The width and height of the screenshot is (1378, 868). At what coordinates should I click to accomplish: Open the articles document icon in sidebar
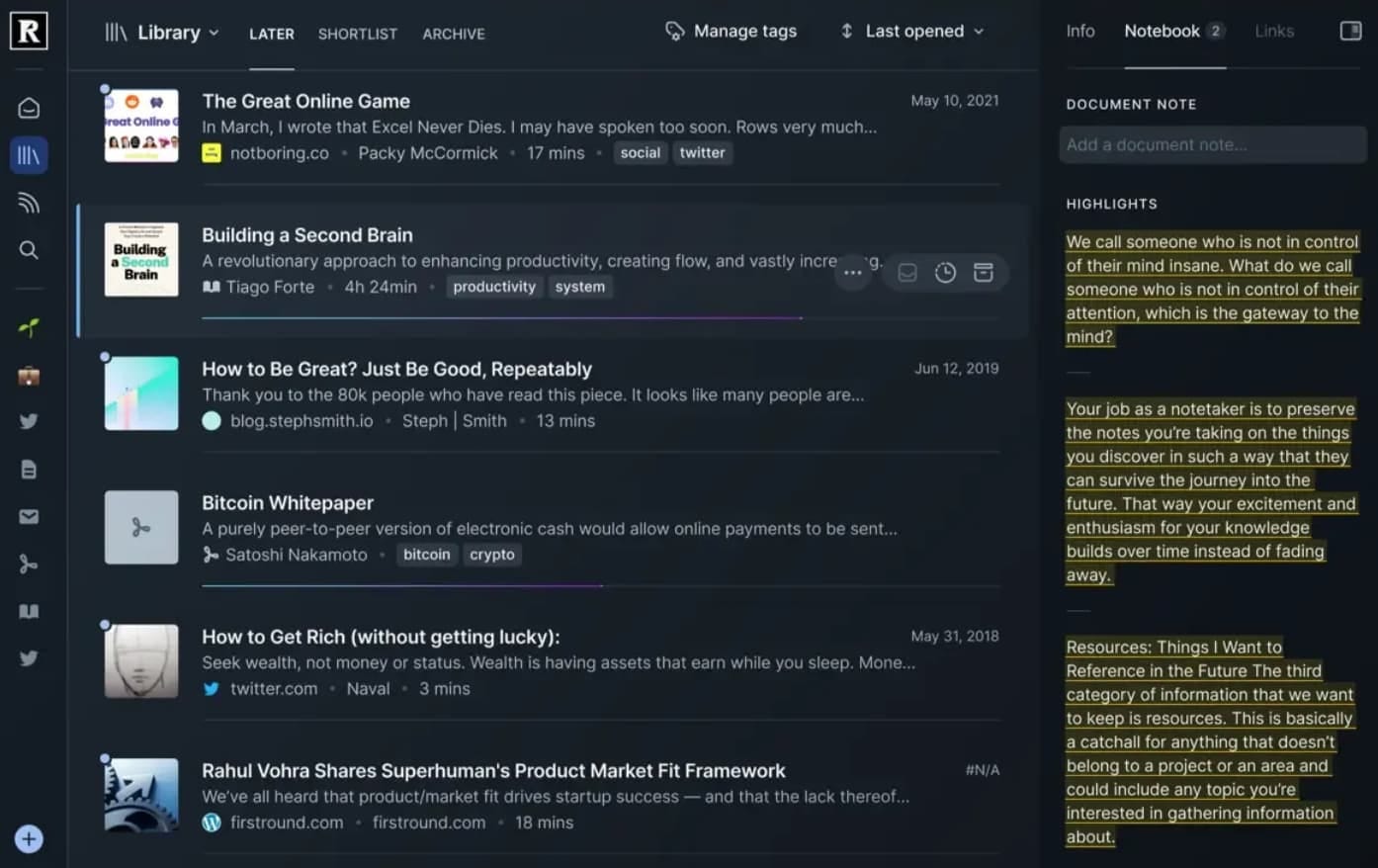pyautogui.click(x=29, y=470)
